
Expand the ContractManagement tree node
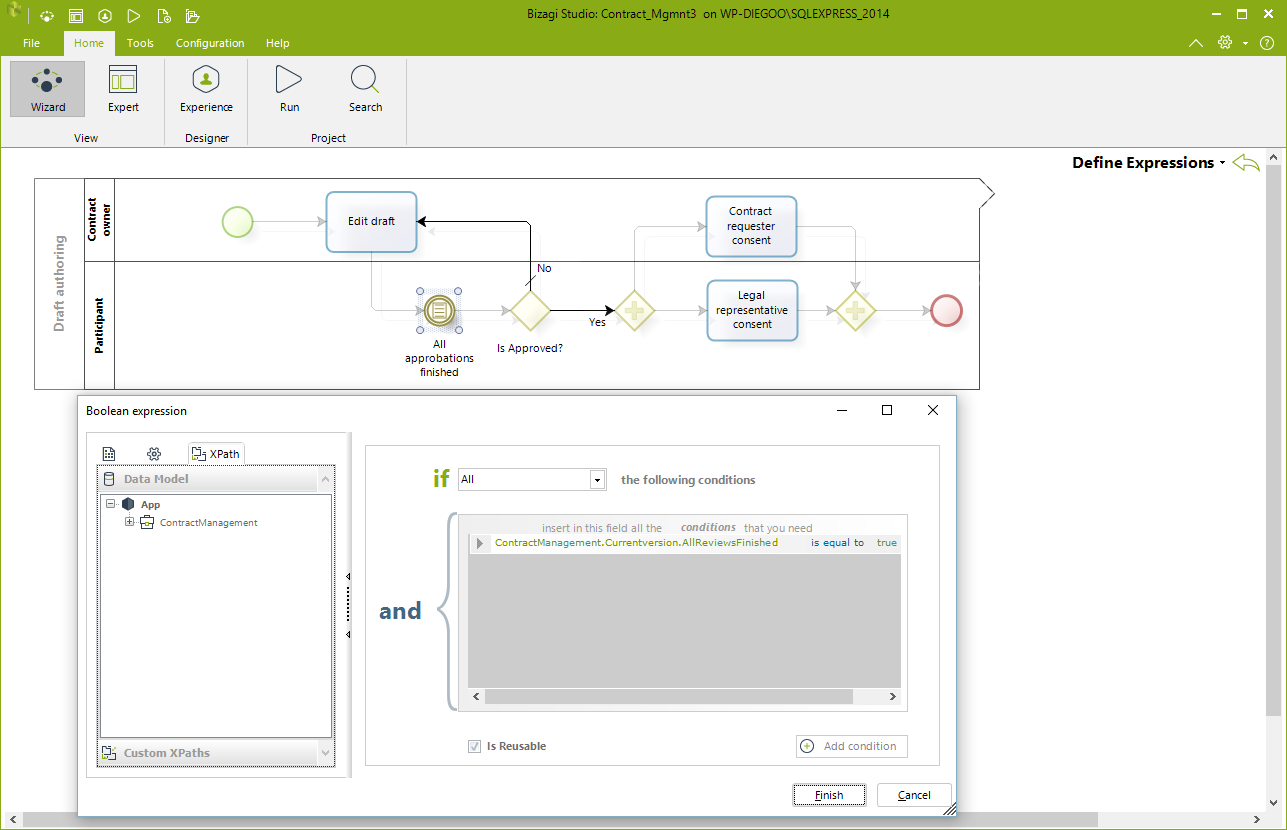[130, 522]
